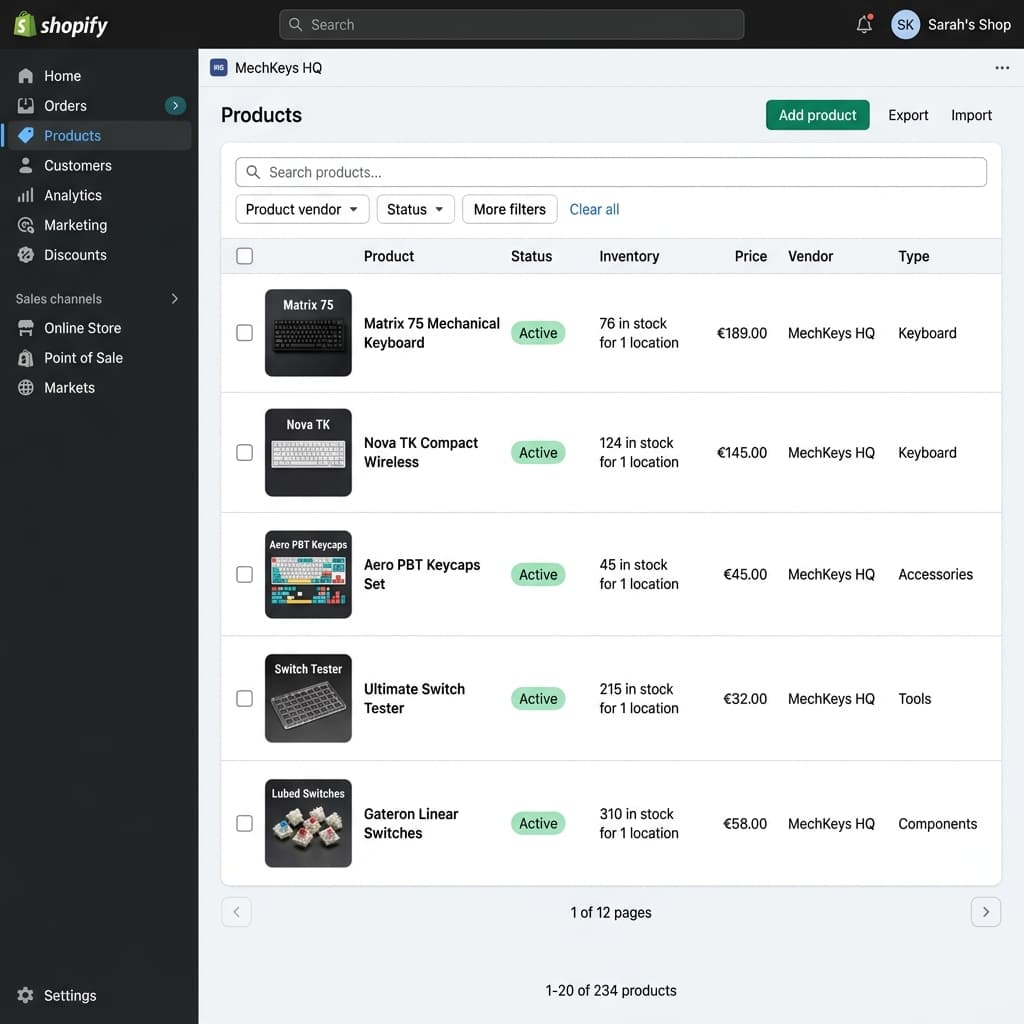This screenshot has height=1024, width=1024.
Task: Click the Vendor column header
Action: (810, 256)
